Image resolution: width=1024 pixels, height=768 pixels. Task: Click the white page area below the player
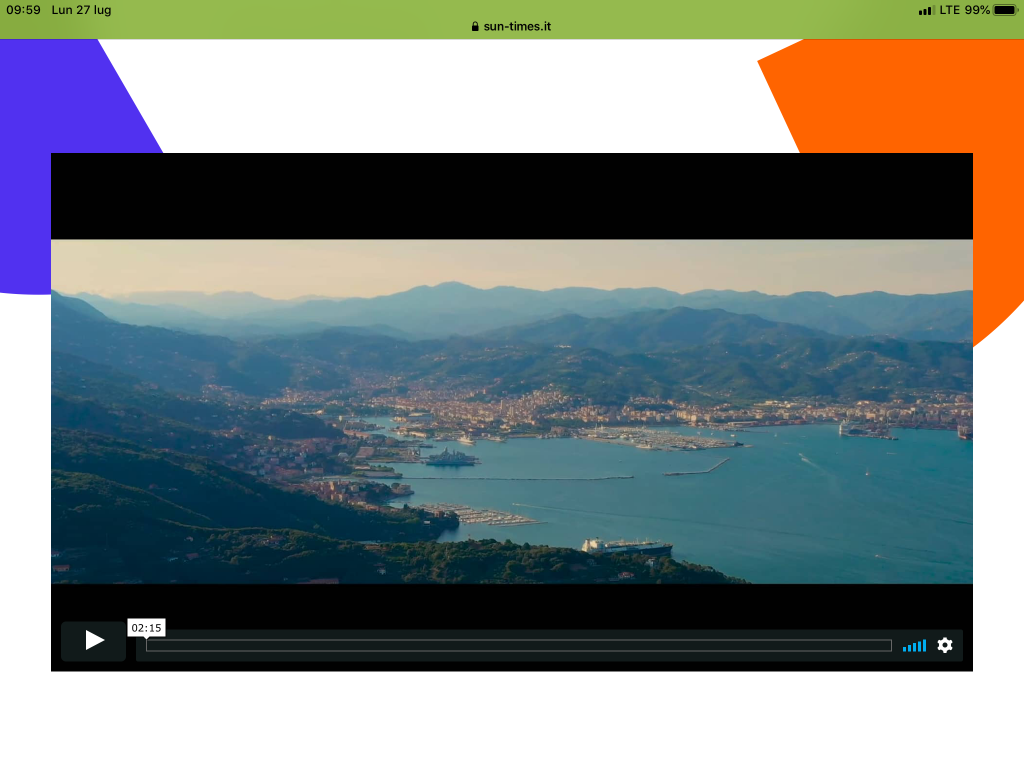(511, 720)
